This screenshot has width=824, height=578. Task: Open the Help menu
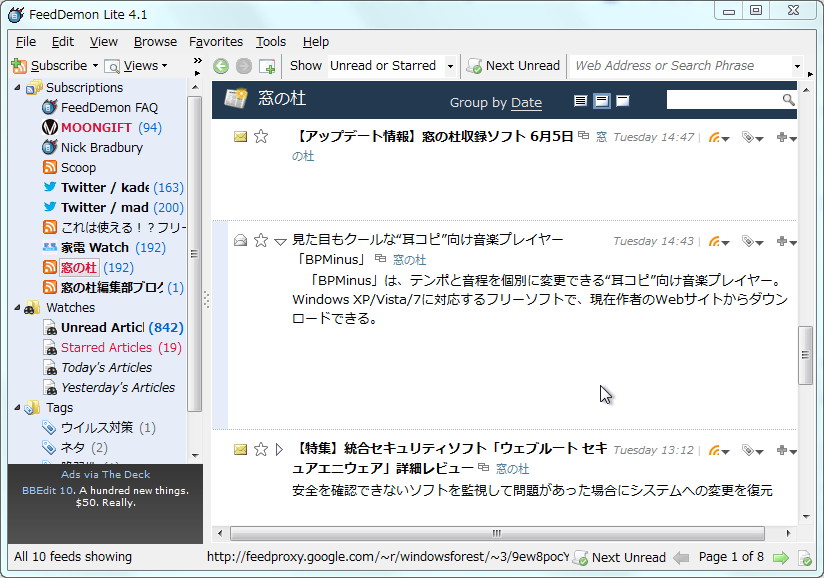click(315, 42)
